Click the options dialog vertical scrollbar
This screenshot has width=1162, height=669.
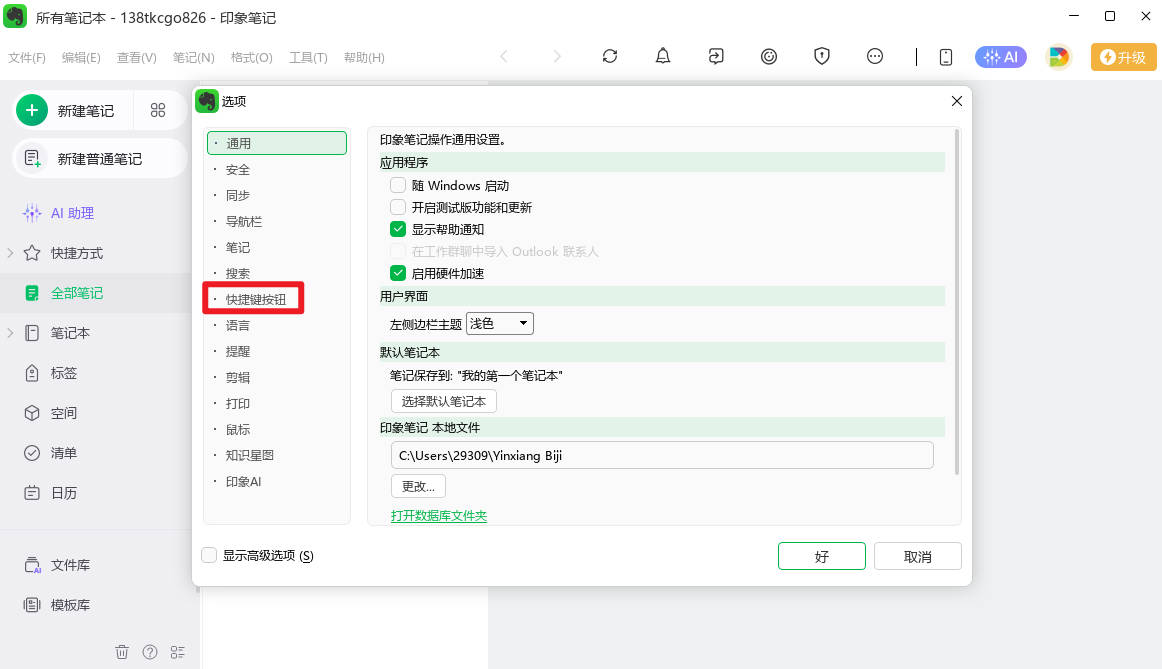pyautogui.click(x=957, y=302)
